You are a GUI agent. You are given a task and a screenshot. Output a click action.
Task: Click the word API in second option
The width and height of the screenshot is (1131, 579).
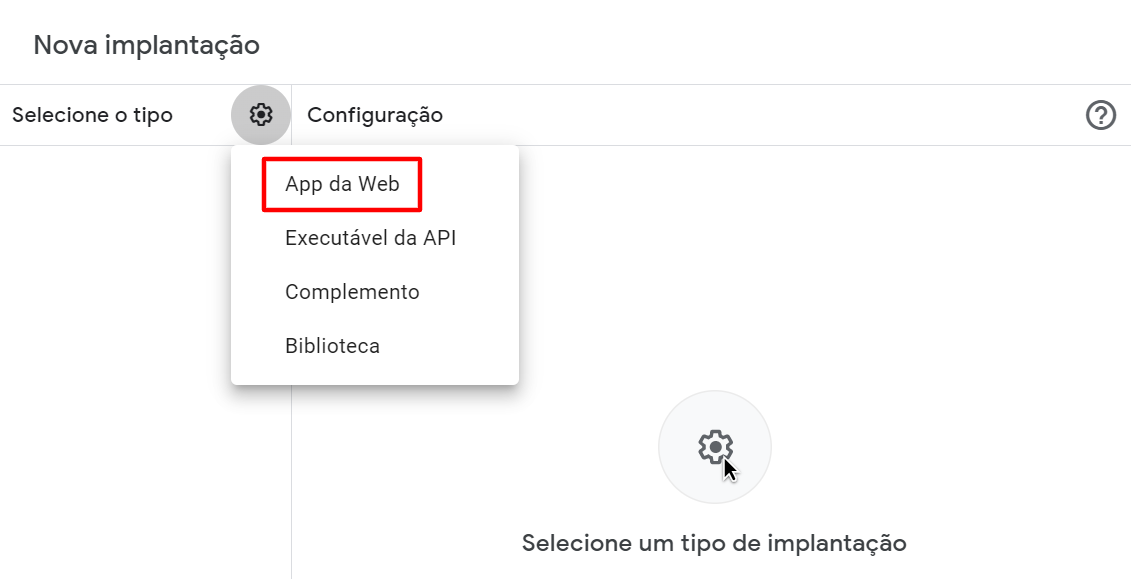tap(439, 238)
